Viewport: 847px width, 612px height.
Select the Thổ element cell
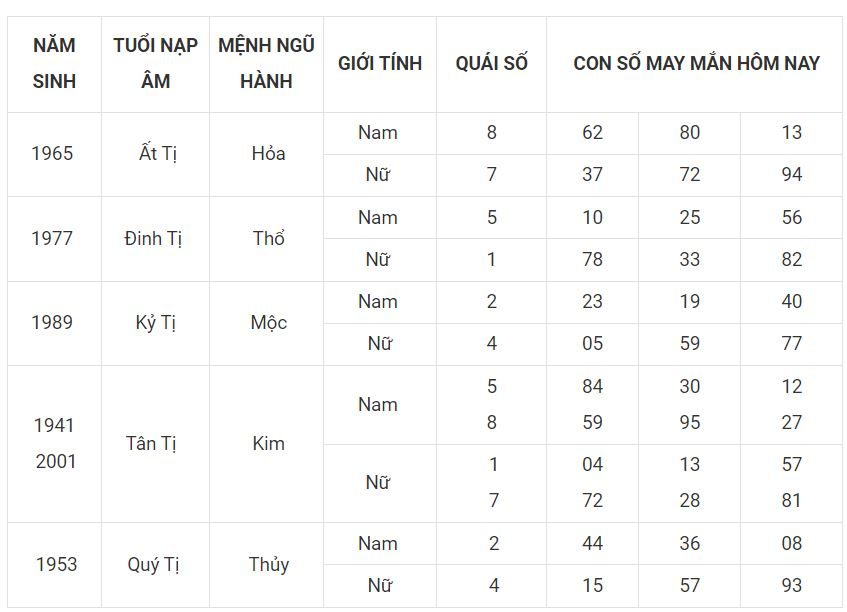(266, 239)
